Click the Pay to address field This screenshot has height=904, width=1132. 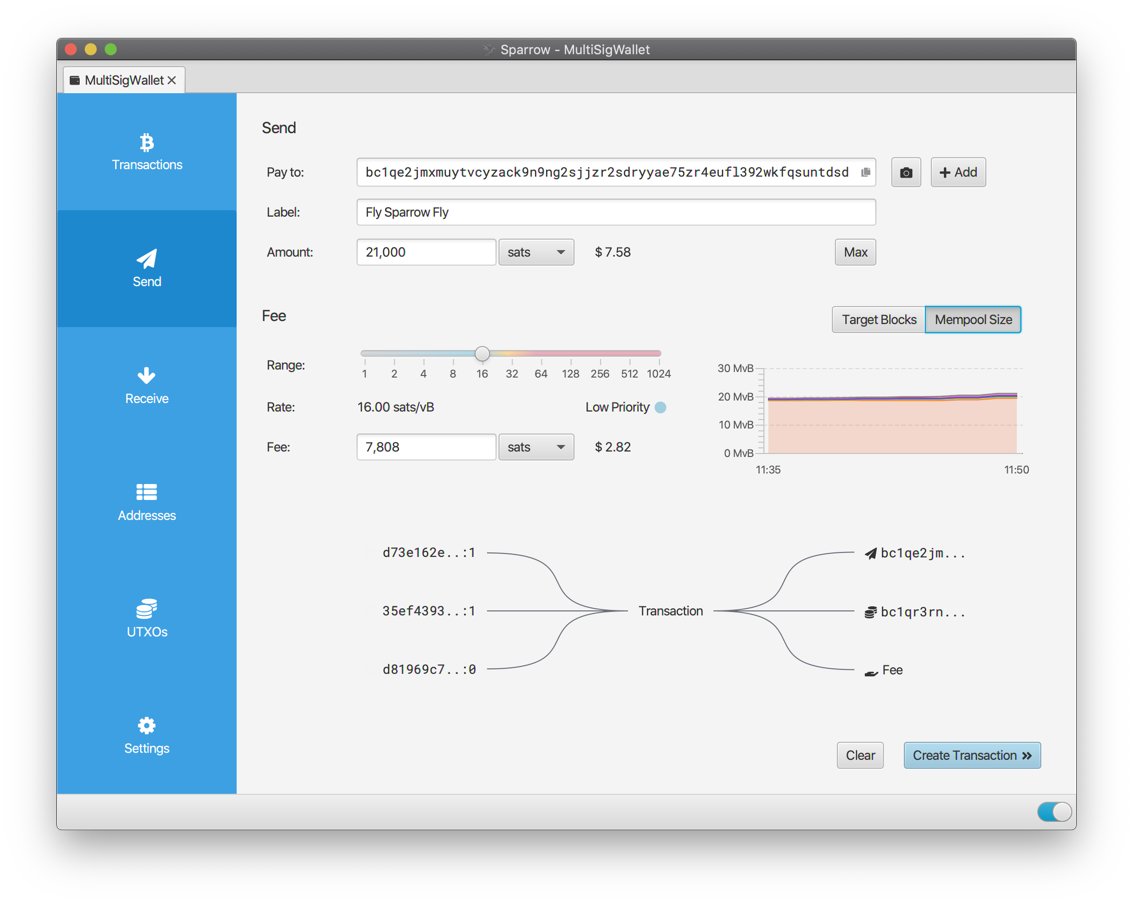[x=616, y=172]
